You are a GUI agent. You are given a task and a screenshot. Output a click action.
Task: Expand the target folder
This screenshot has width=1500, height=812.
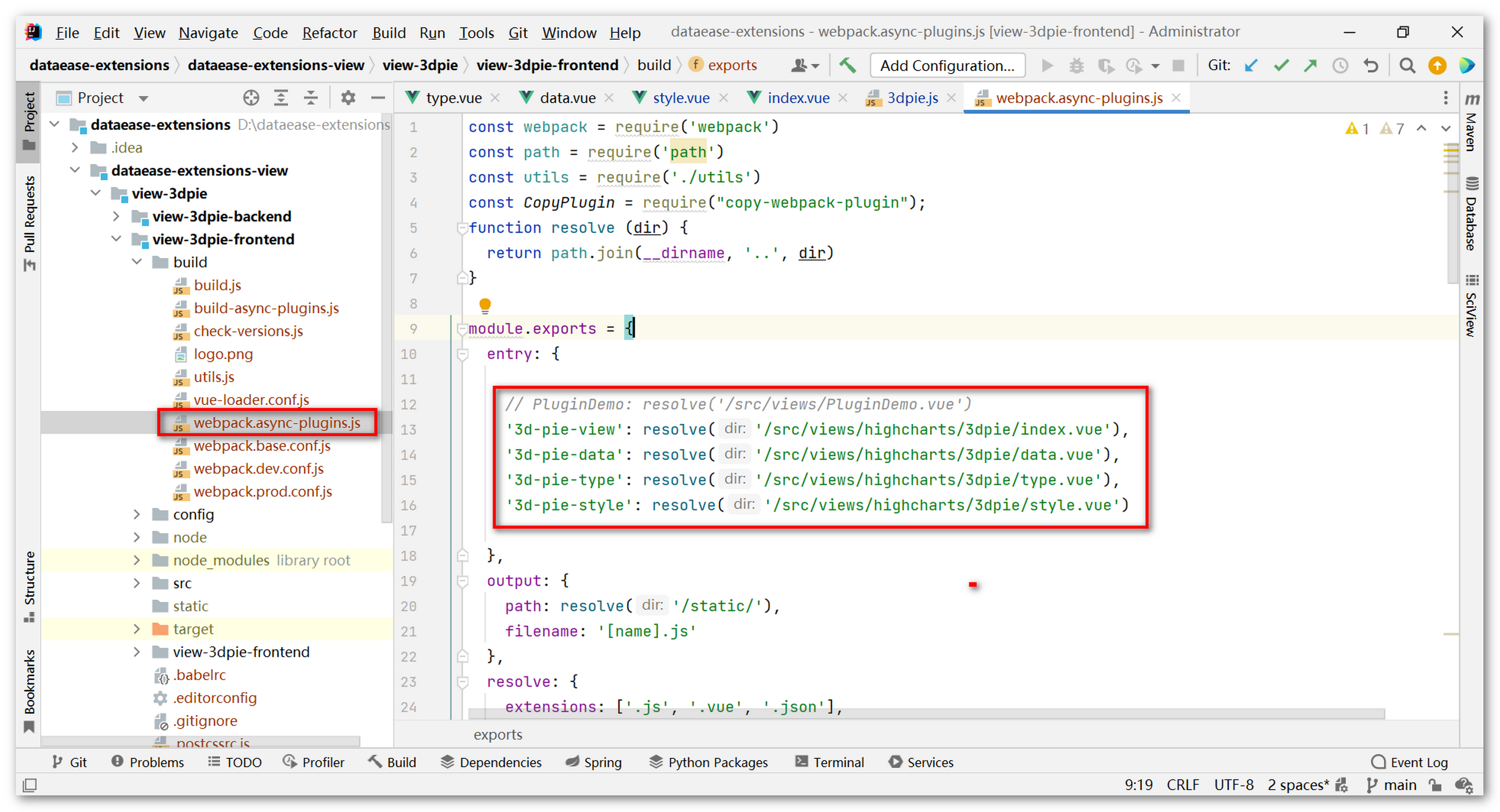click(x=137, y=629)
